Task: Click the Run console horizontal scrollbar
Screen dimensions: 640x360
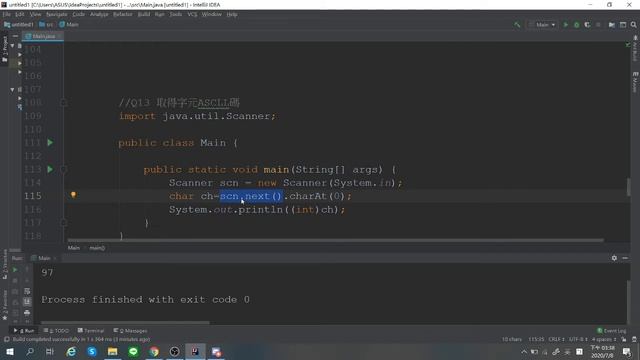Action: pos(125,322)
